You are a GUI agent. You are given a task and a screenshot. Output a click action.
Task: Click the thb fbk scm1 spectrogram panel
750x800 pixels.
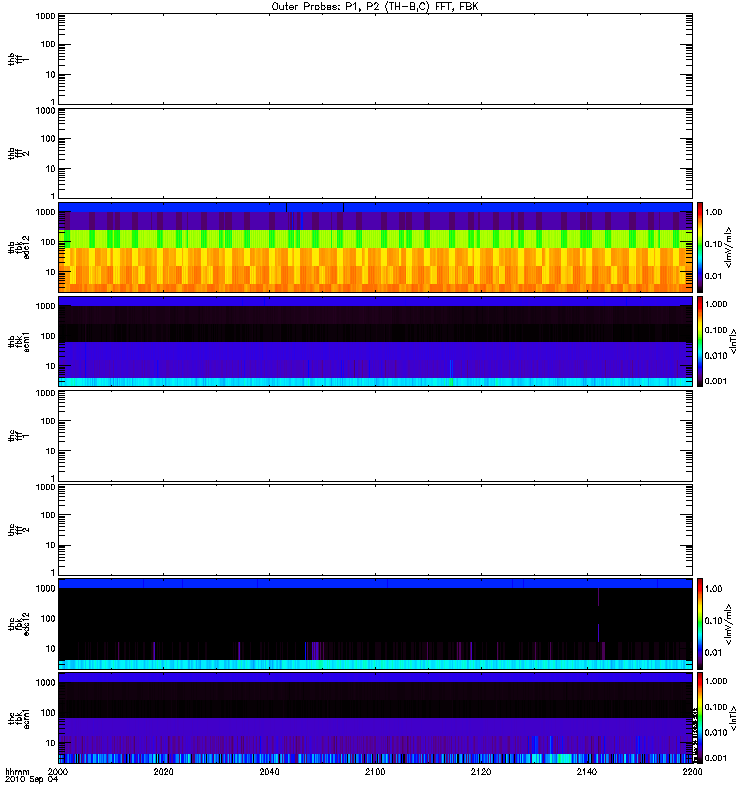tap(375, 341)
